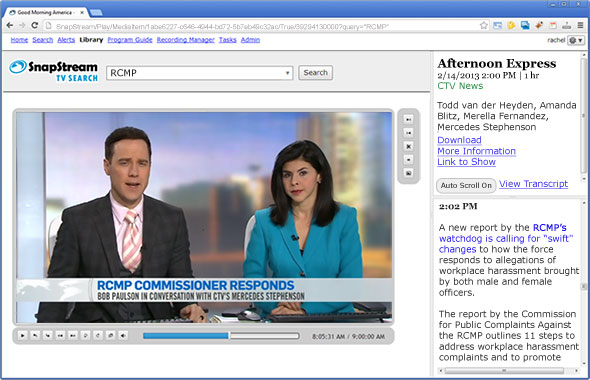Image resolution: width=590 pixels, height=380 pixels.
Task: Click the play button in the video controls
Action: click(22, 335)
